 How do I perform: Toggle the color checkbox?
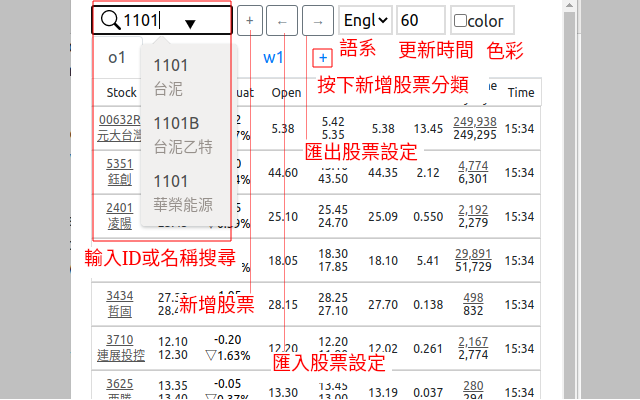460,20
